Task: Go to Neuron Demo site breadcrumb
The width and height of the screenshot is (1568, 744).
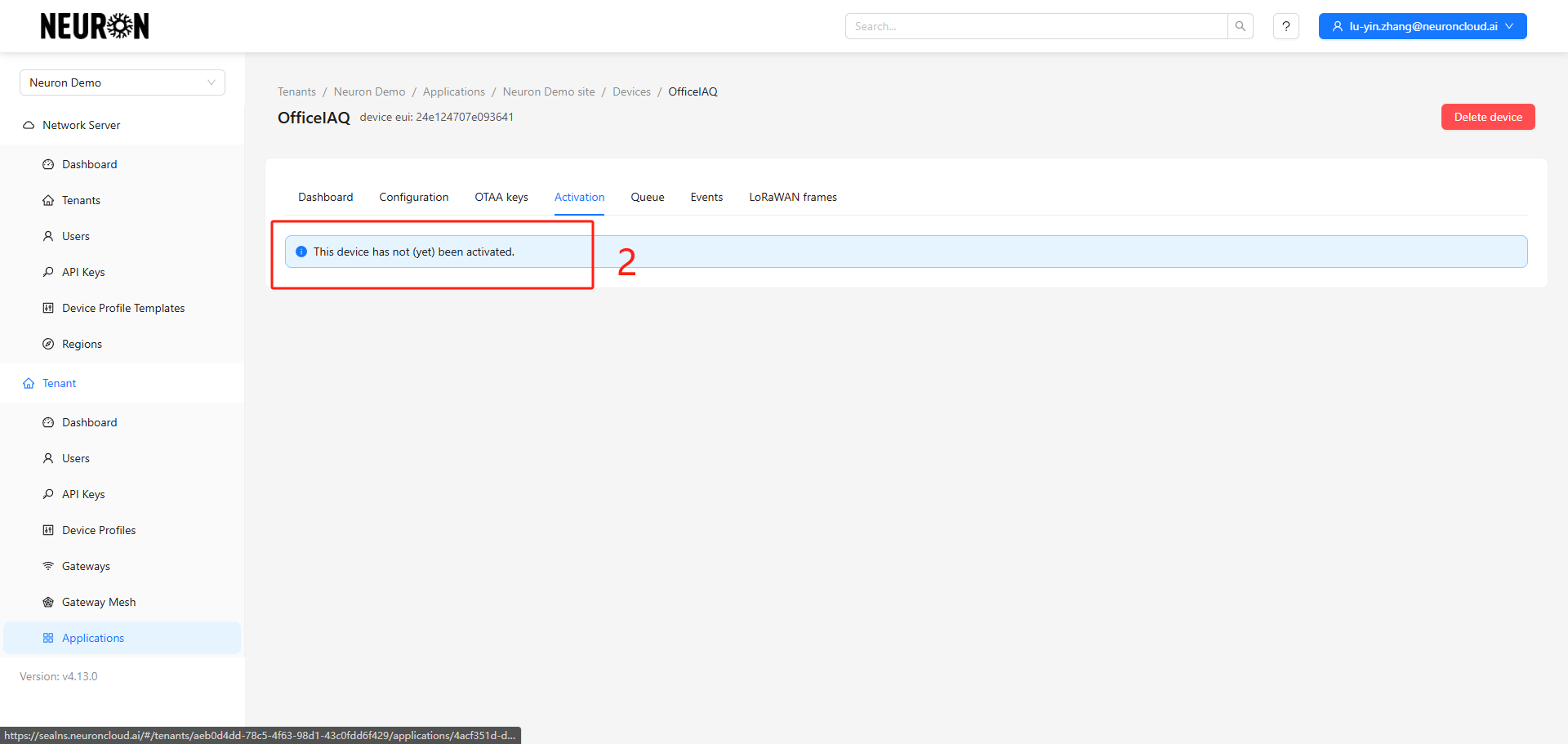Action: [549, 91]
